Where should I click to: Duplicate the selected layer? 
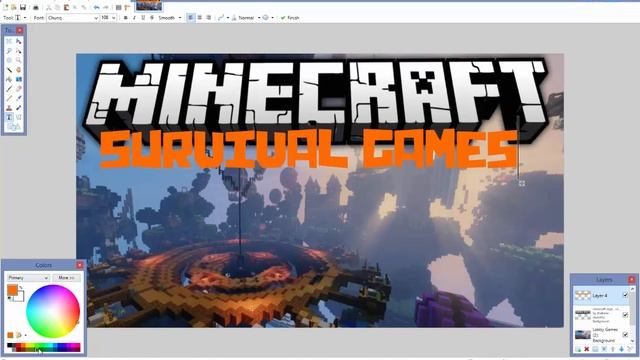click(x=595, y=349)
